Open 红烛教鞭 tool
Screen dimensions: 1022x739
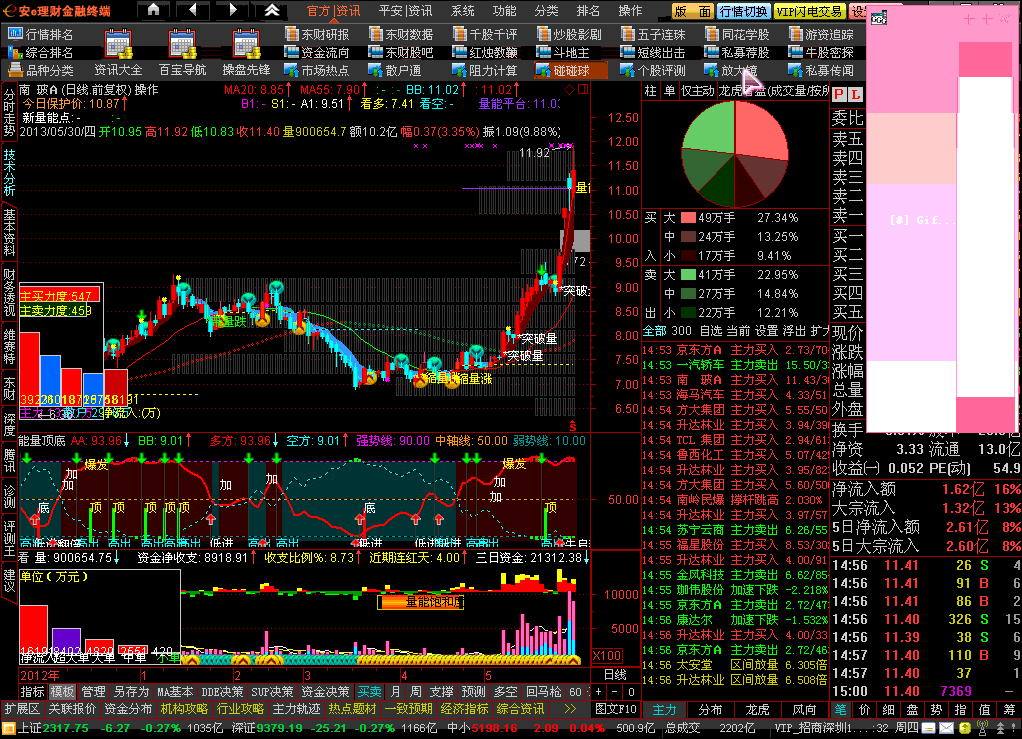point(486,52)
